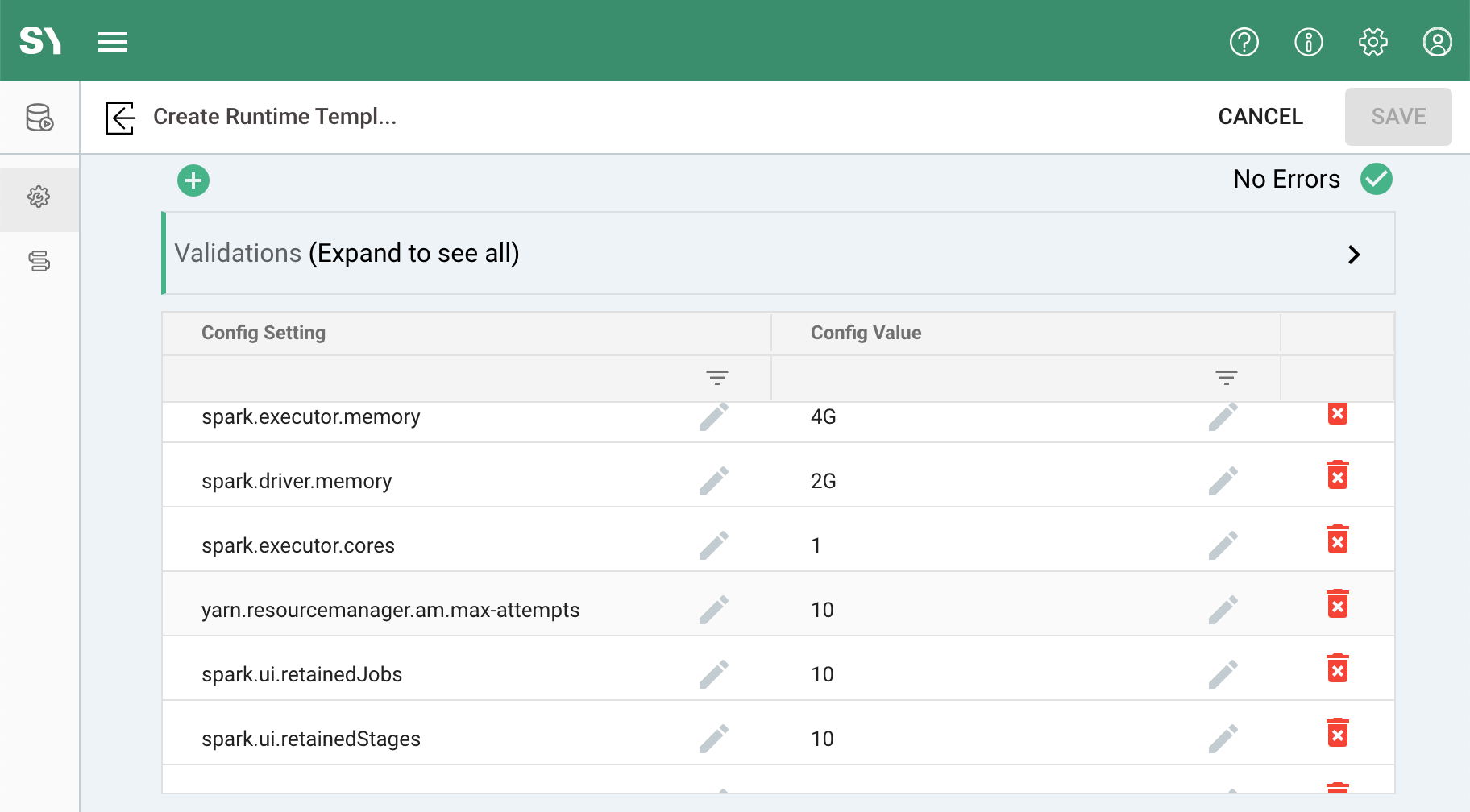Open the stacked layers sidebar item
Viewport: 1470px width, 812px height.
point(39,261)
